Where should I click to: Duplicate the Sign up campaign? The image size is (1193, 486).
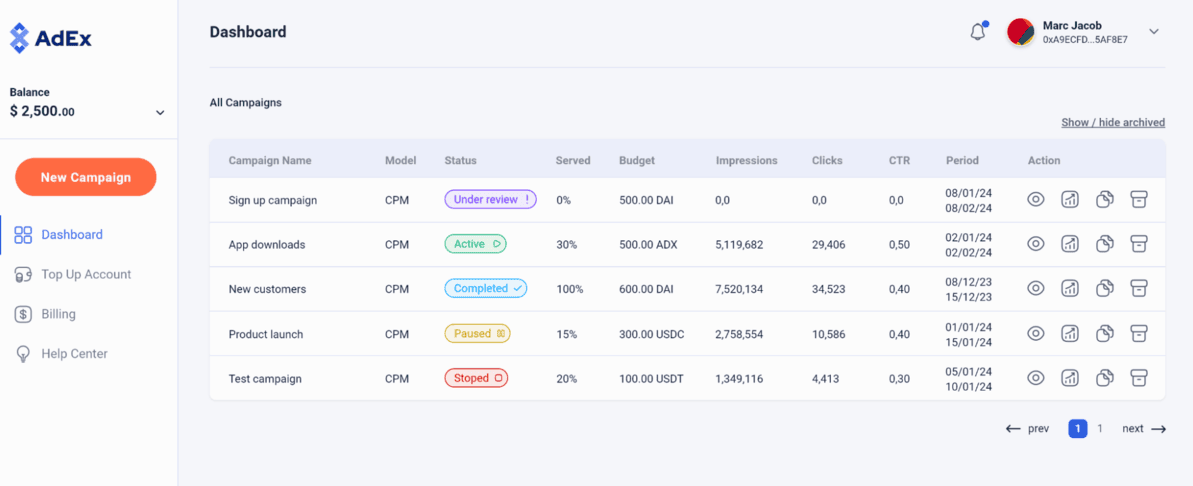click(x=1104, y=200)
